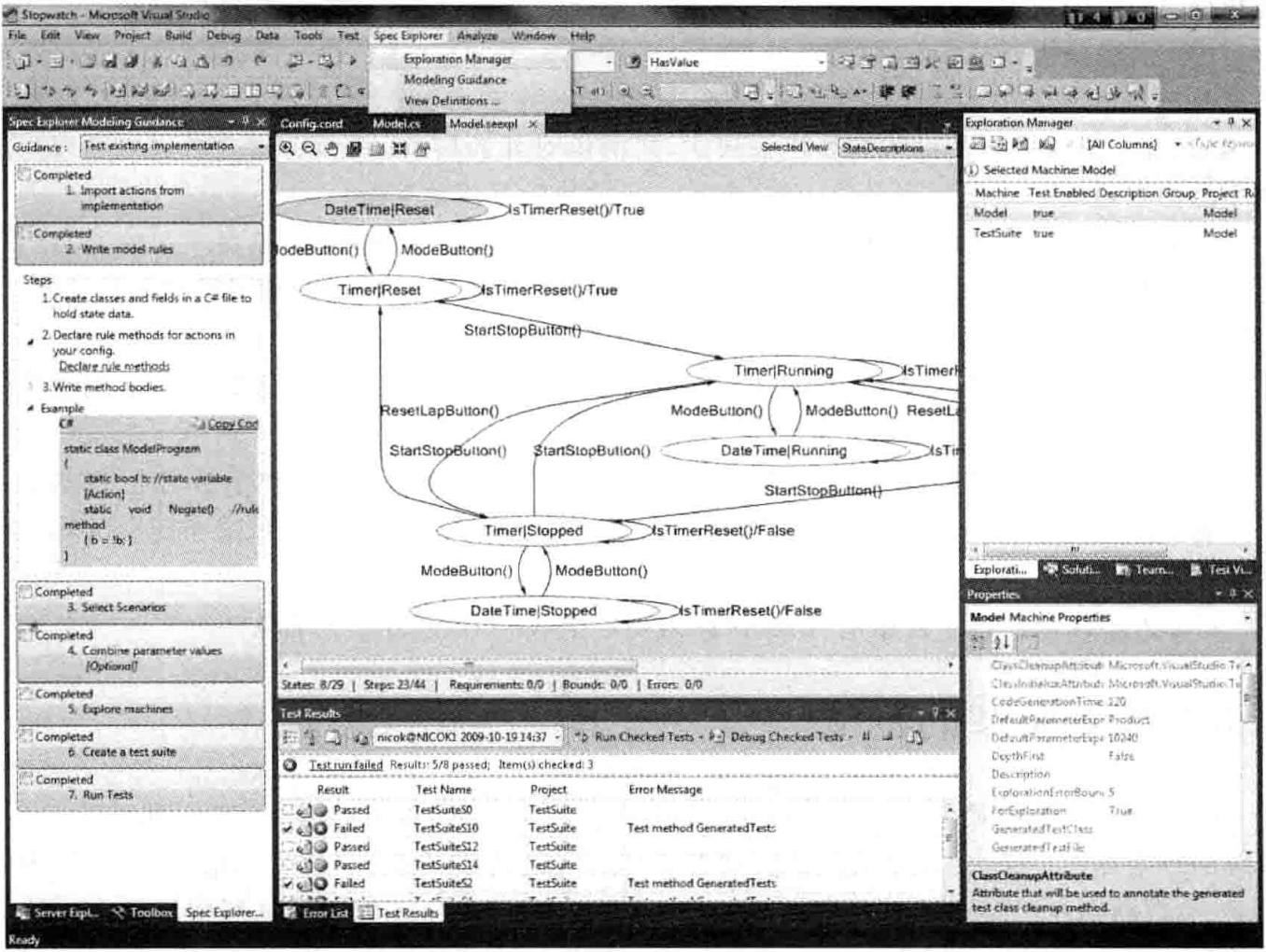Screen dimensions: 1266x952
Task: Open the Test run failed link
Action: [345, 764]
